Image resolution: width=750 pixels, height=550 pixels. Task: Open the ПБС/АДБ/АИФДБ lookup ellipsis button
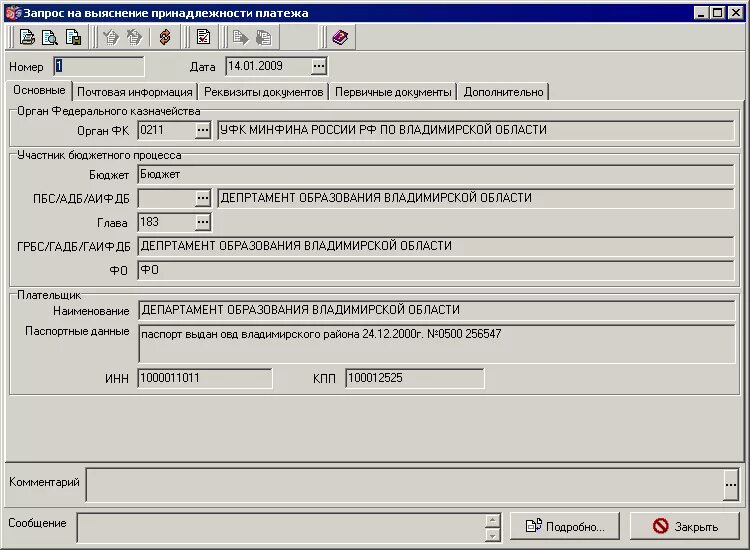pos(203,198)
